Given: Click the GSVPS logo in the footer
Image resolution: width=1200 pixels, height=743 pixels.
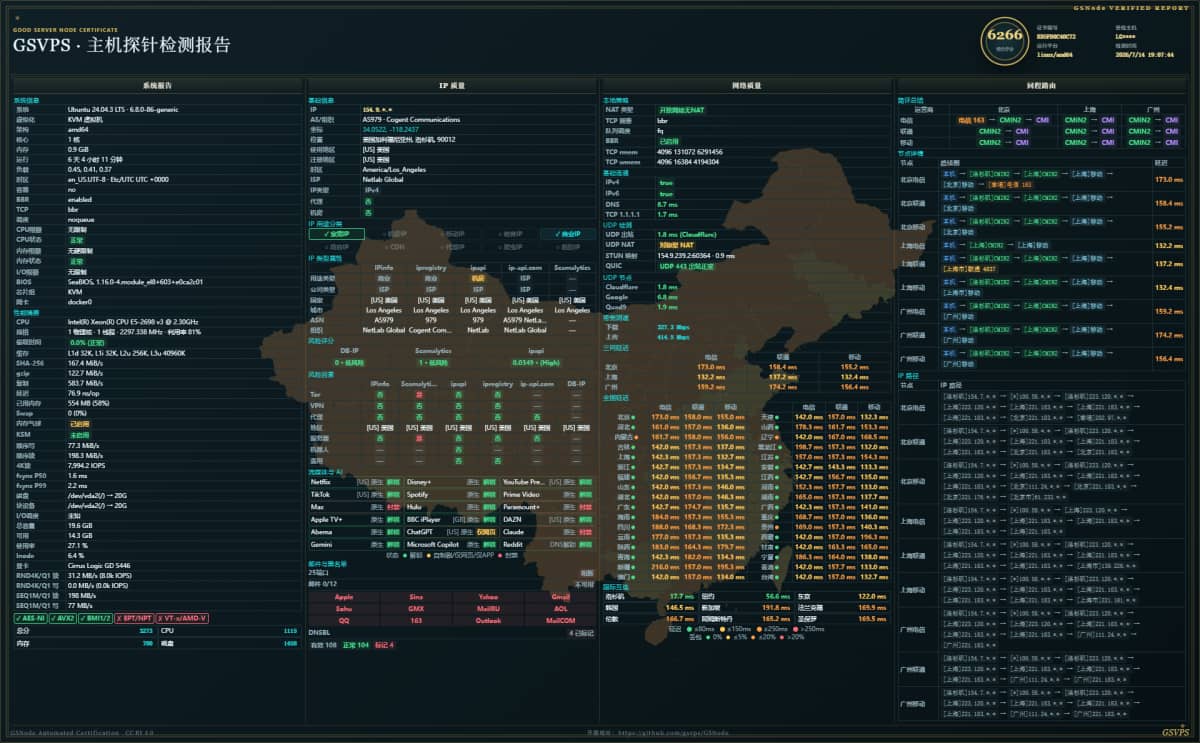Looking at the screenshot, I should (x=1176, y=733).
